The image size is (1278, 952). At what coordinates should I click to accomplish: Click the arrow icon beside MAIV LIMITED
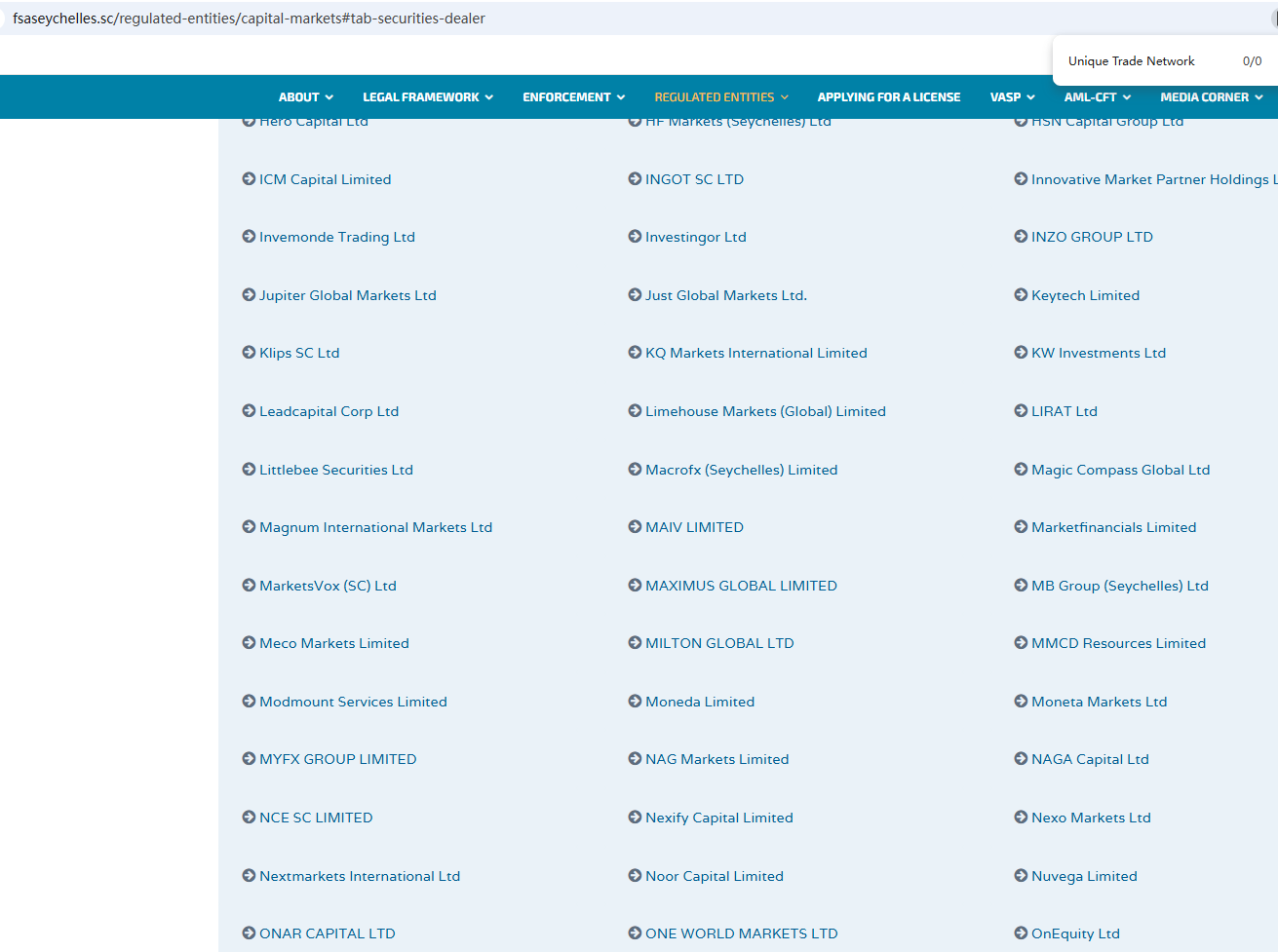click(635, 527)
